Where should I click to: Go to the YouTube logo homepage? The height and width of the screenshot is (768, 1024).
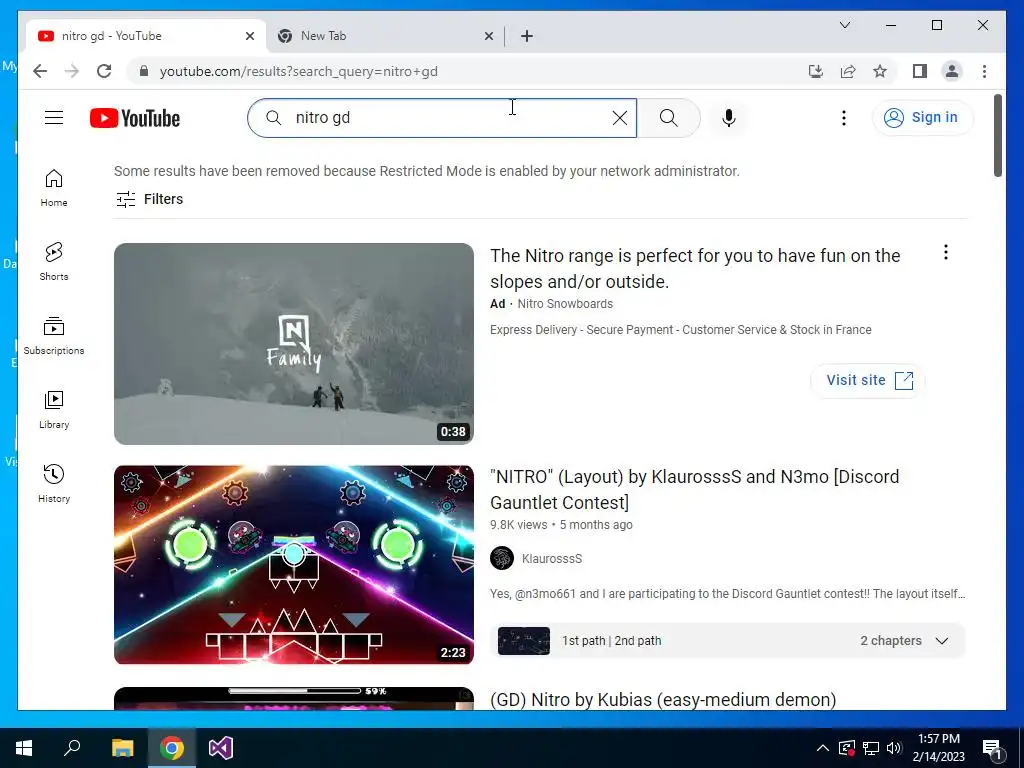[x=135, y=118]
